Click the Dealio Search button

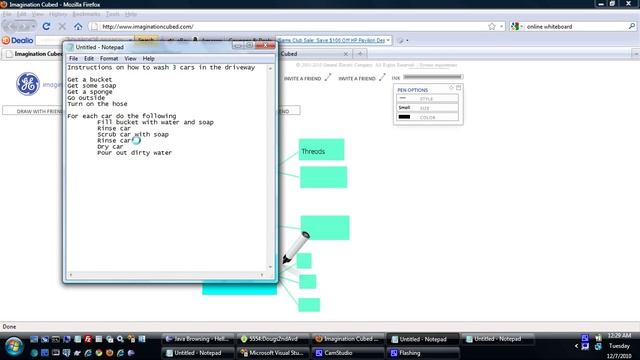point(146,40)
